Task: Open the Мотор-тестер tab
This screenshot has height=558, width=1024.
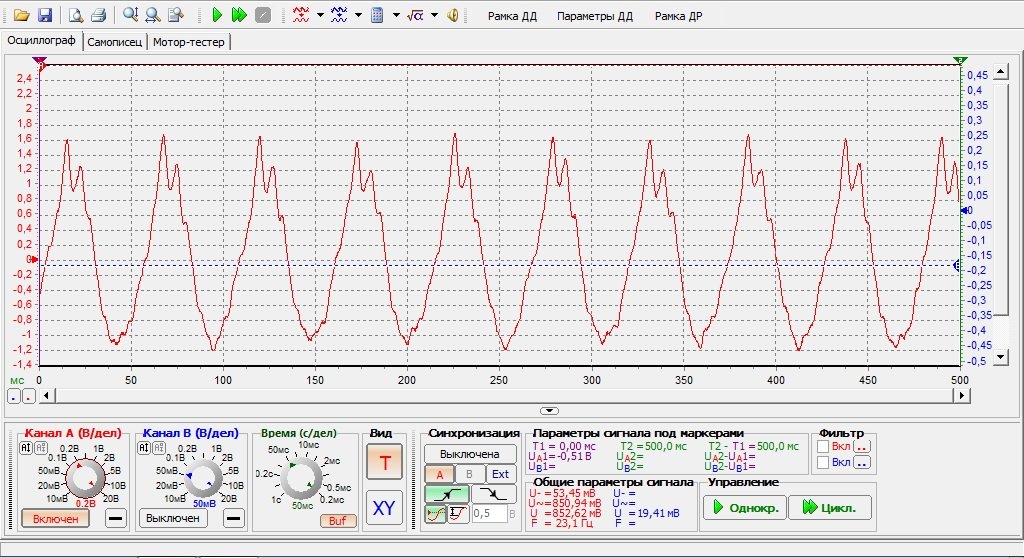Action: click(x=189, y=42)
